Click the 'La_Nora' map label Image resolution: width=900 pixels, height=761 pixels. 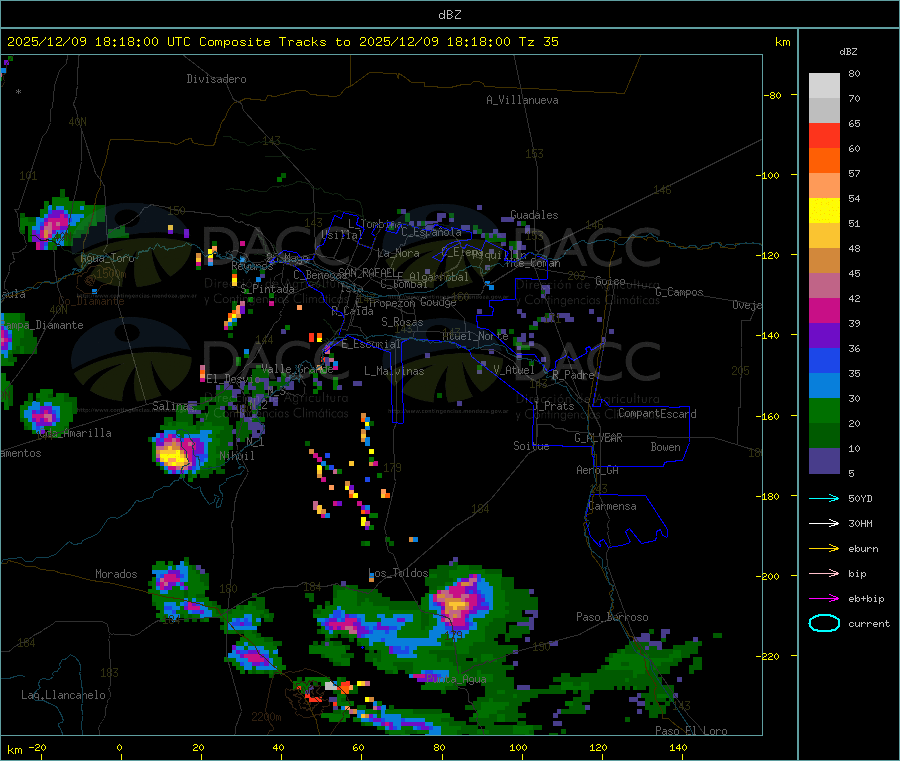point(398,253)
